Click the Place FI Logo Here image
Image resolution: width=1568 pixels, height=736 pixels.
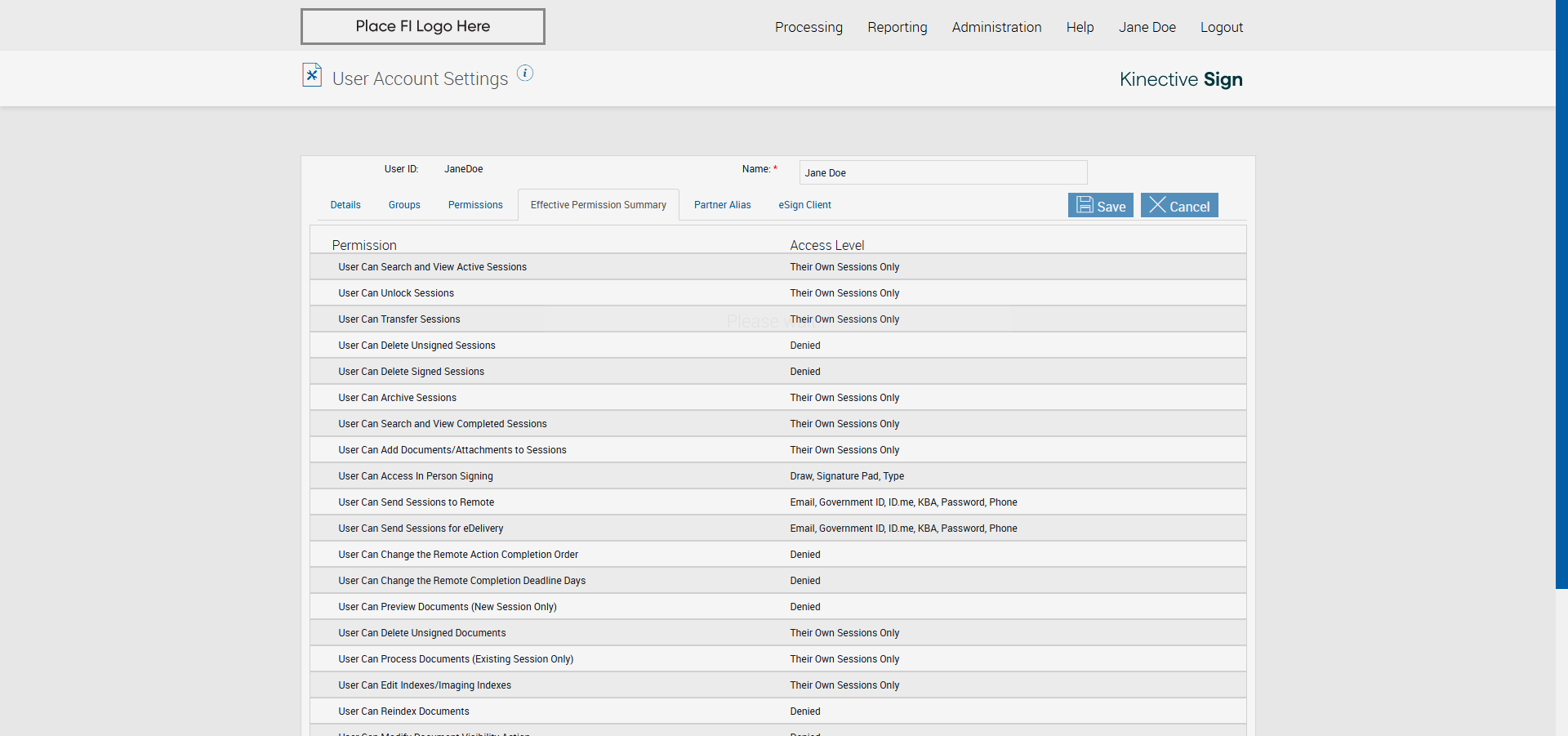423,27
